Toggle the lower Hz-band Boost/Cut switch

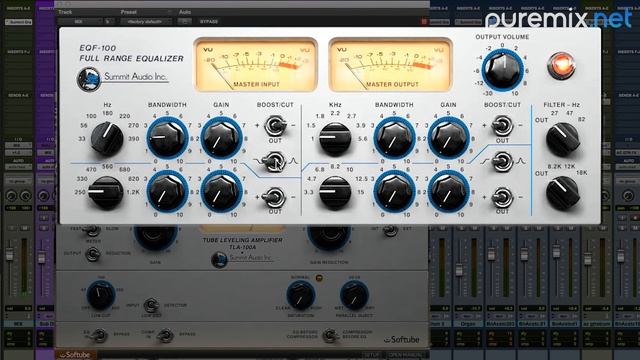[274, 198]
